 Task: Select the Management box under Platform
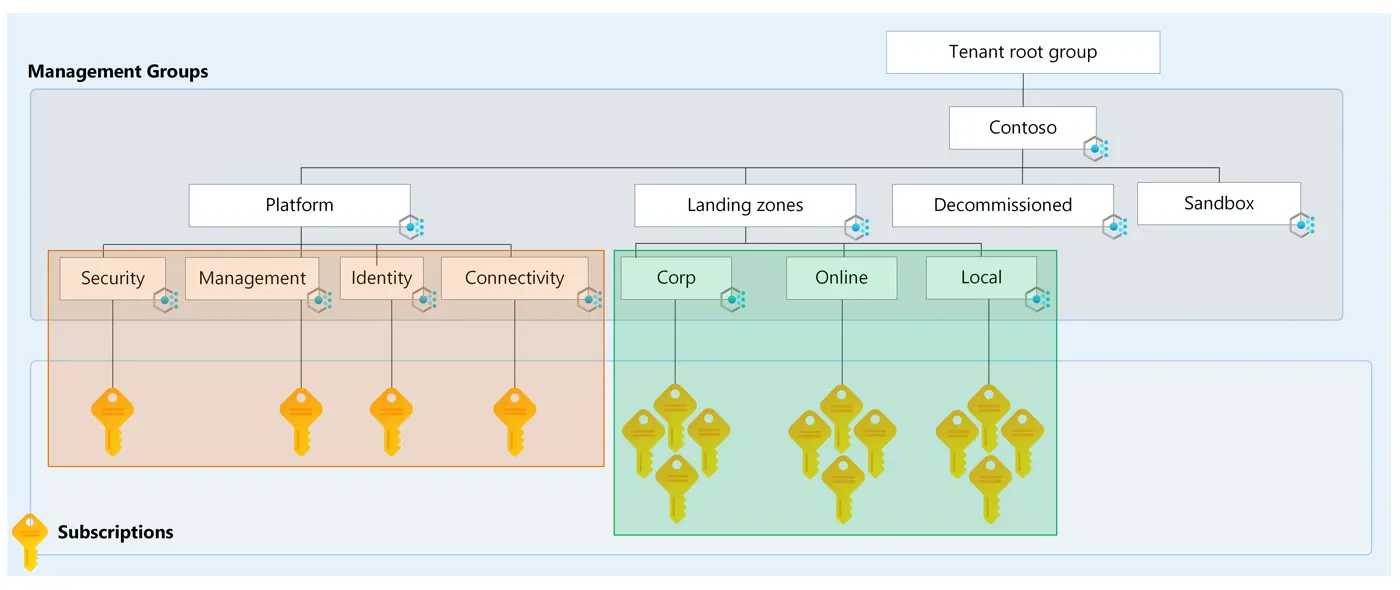point(252,278)
